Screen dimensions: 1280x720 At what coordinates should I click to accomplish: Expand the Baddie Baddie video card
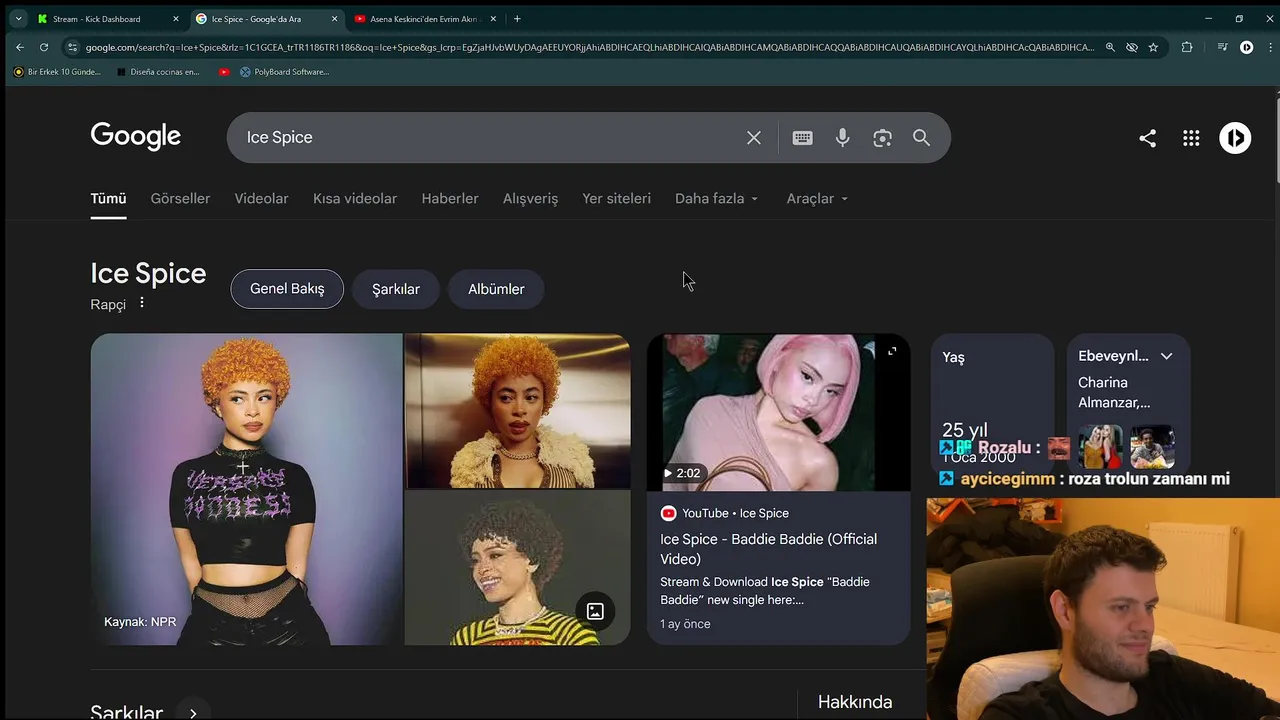click(892, 351)
